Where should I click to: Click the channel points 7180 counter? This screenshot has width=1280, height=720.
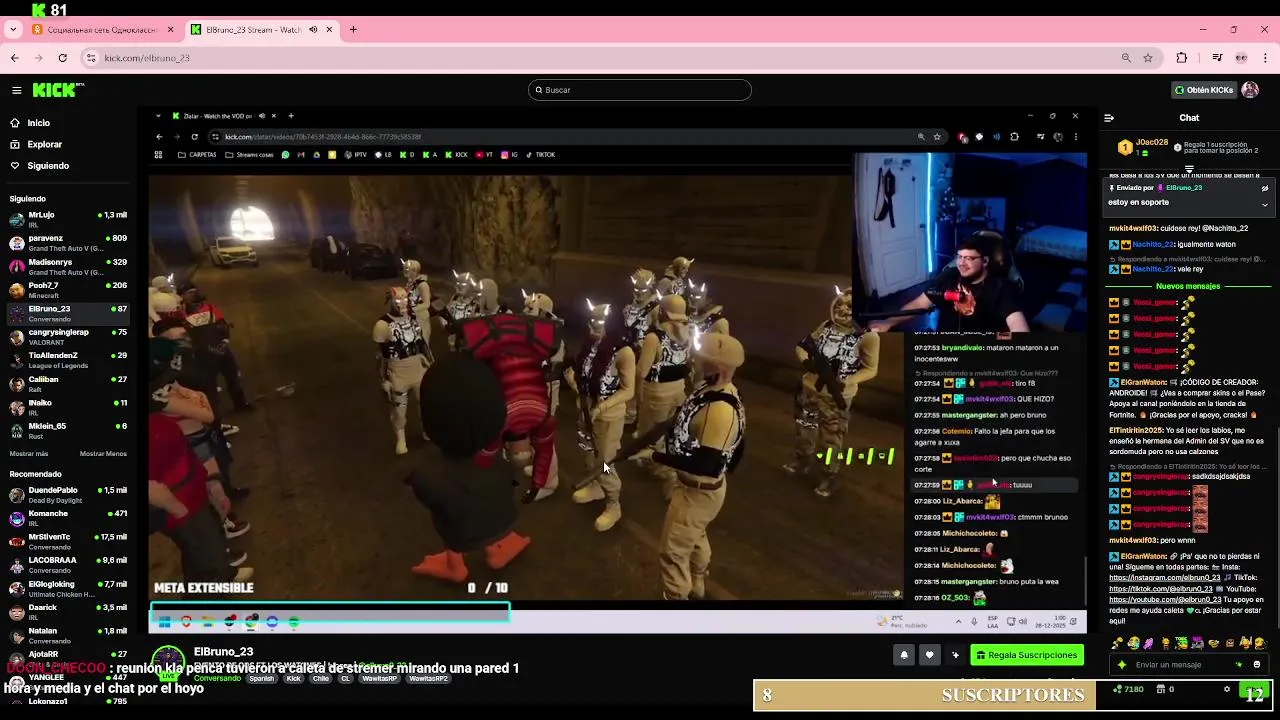[x=1128, y=689]
